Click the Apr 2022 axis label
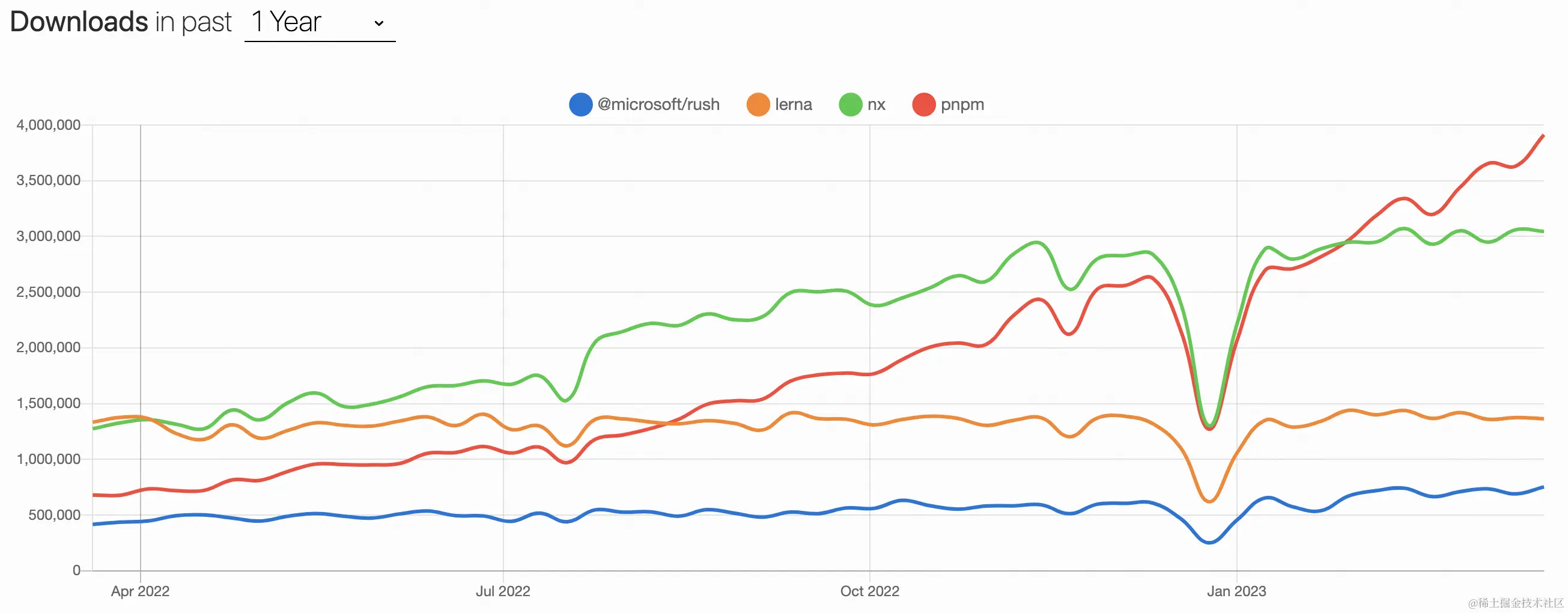1568x613 pixels. coord(140,591)
